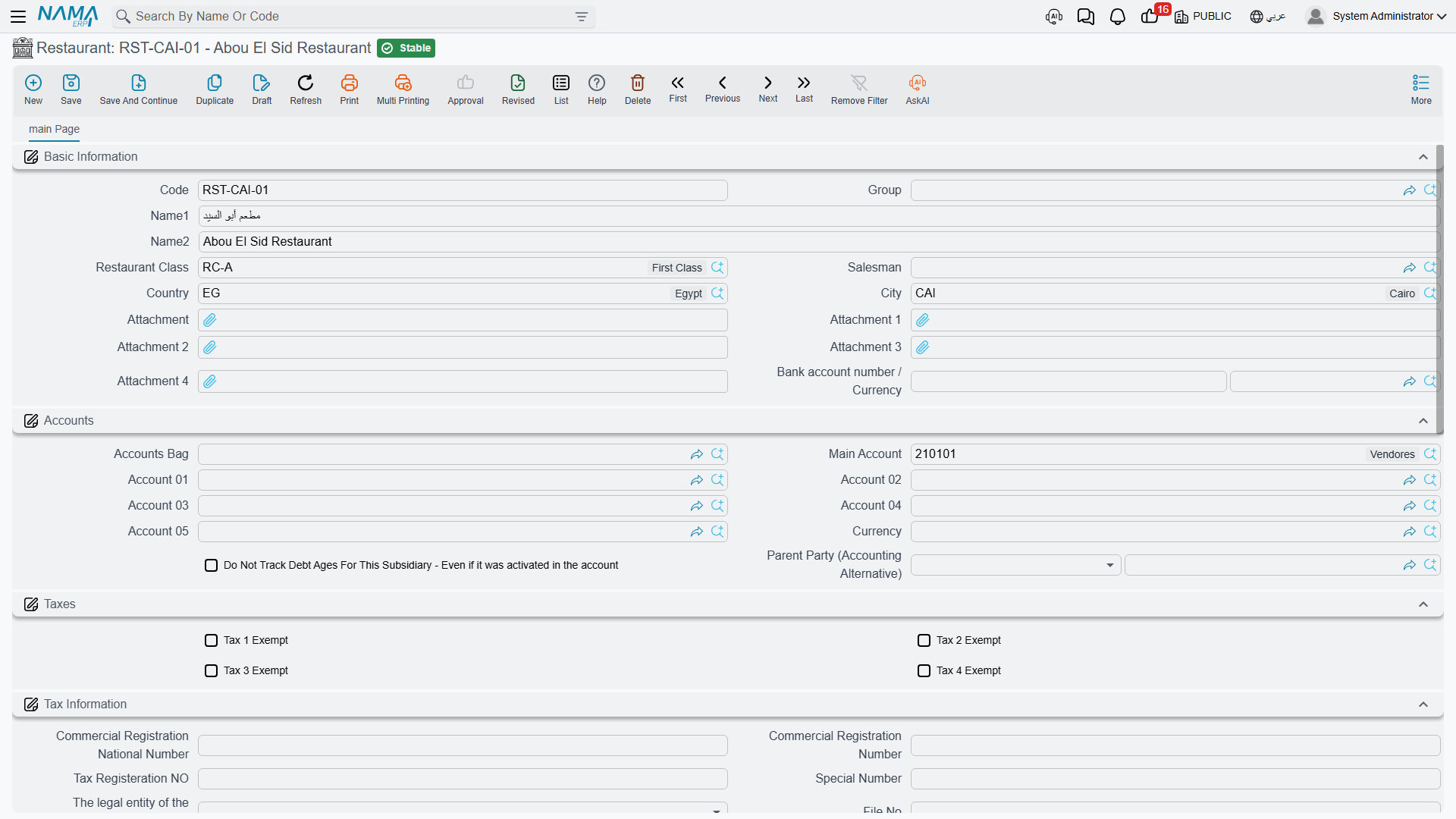This screenshot has height=819, width=1456.
Task: Refresh the record
Action: 306,89
